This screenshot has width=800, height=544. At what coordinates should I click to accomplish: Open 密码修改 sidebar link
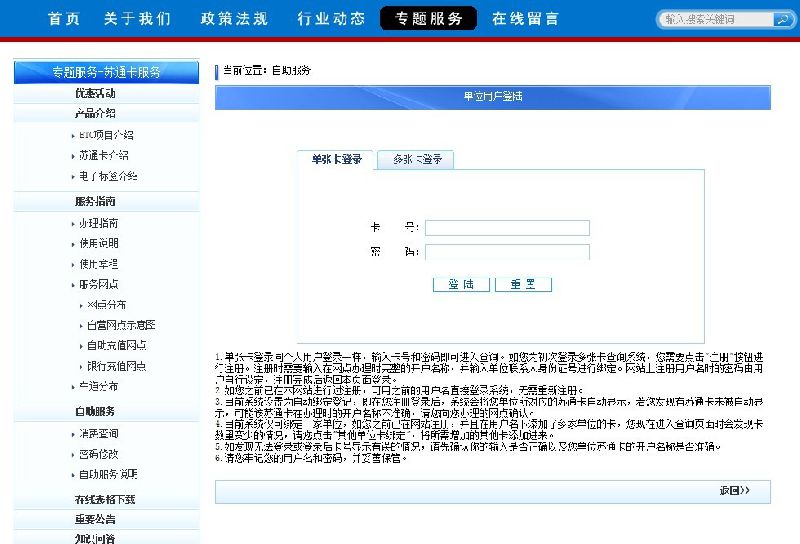99,454
